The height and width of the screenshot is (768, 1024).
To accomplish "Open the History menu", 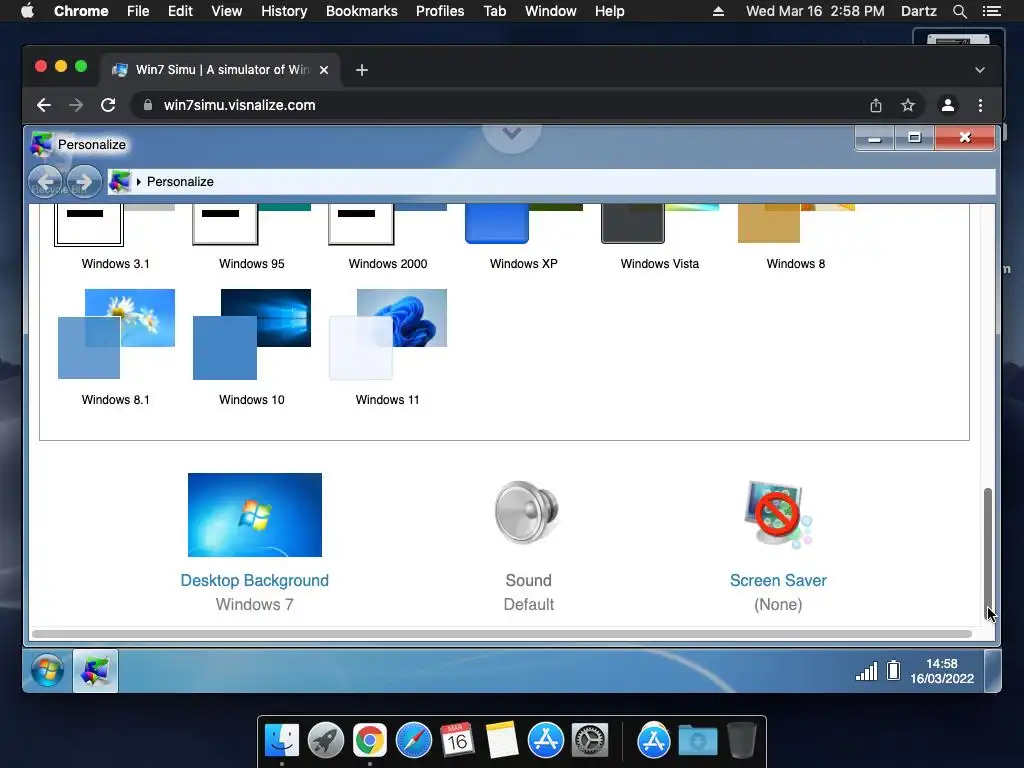I will point(284,11).
